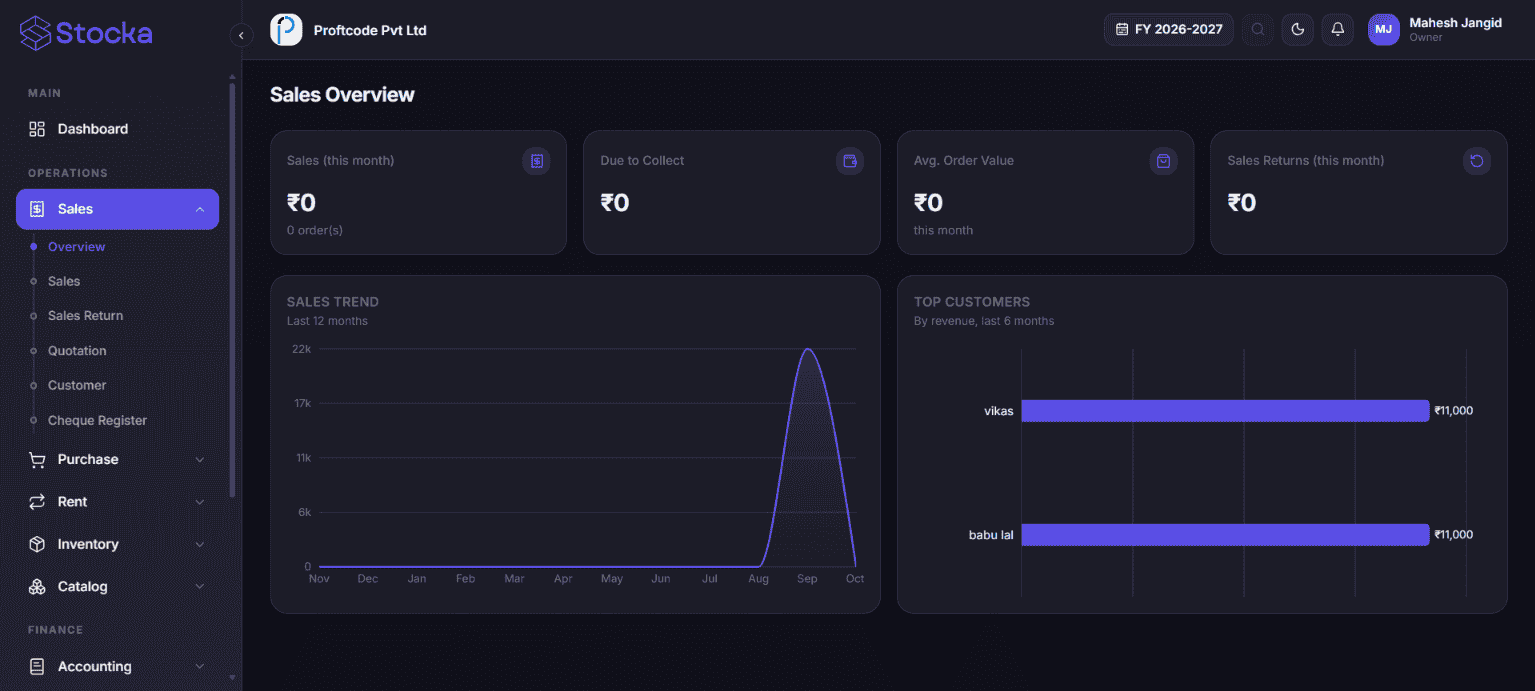This screenshot has height=691, width=1535.
Task: Open Quotation submenu item
Action: (77, 351)
